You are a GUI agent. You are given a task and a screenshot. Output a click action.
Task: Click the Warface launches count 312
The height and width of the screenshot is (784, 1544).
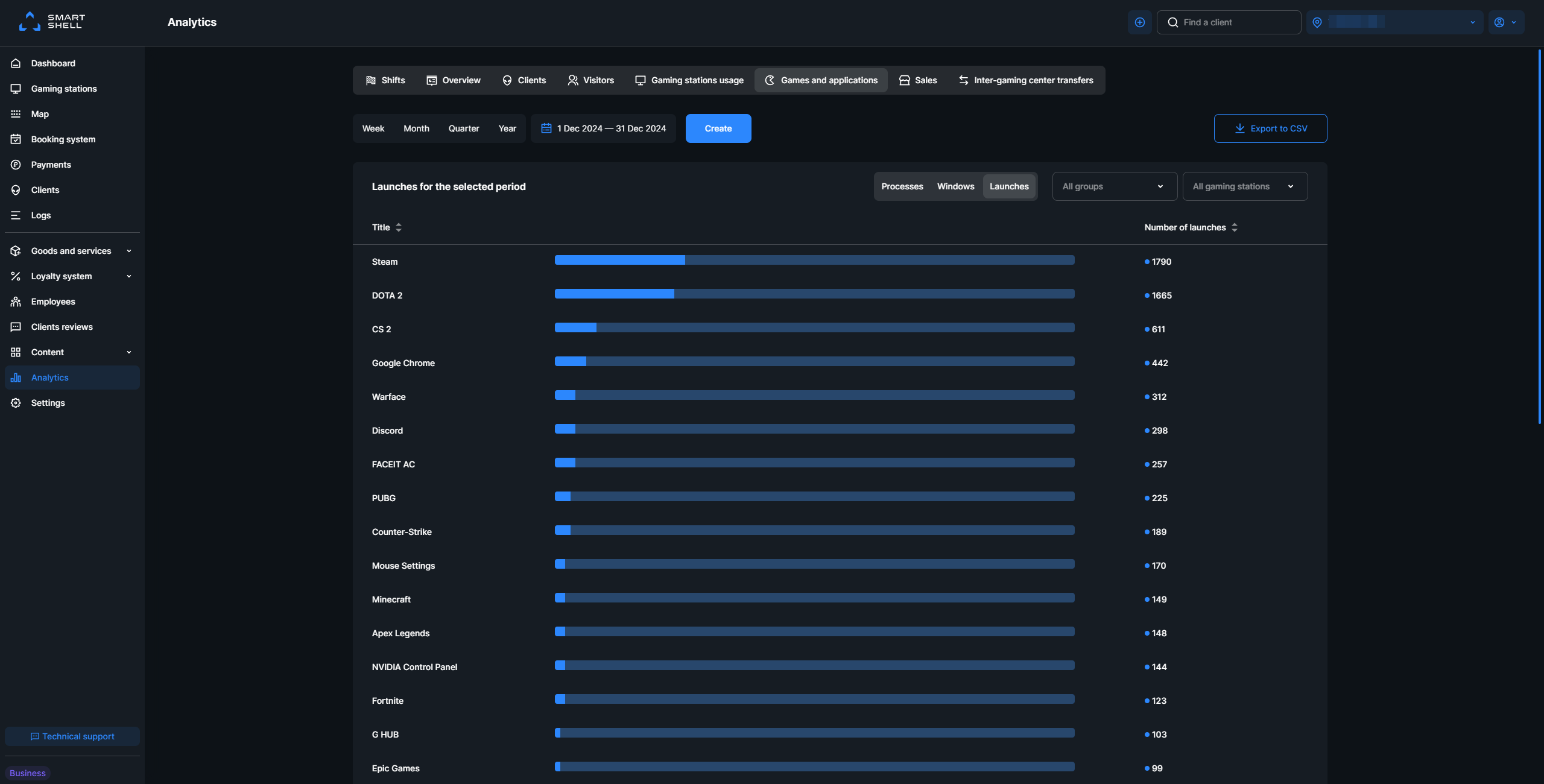(1159, 397)
